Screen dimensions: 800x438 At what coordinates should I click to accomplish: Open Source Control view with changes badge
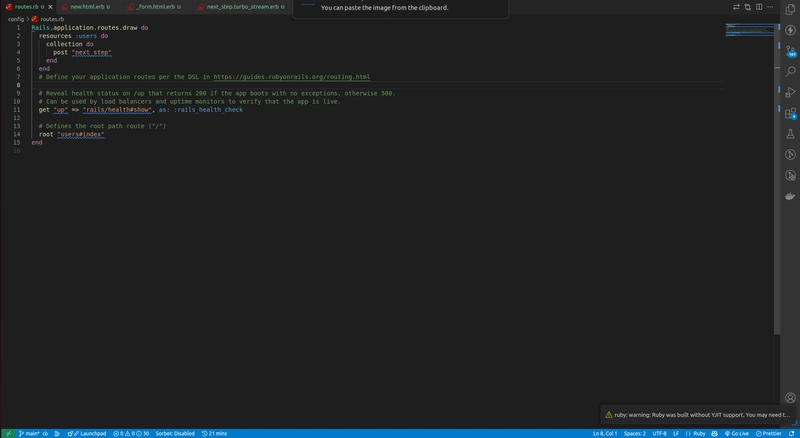click(790, 51)
